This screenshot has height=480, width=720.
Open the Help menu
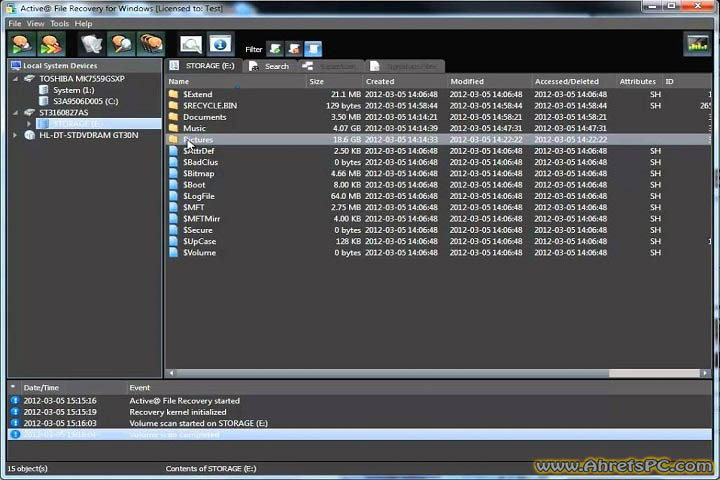click(83, 23)
